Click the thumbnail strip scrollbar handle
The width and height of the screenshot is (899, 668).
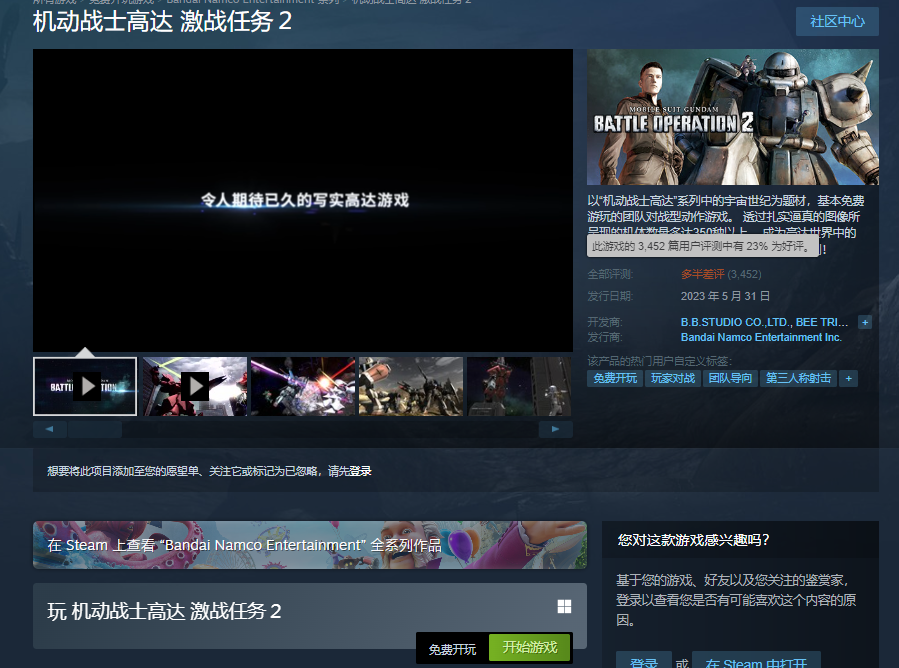click(95, 429)
